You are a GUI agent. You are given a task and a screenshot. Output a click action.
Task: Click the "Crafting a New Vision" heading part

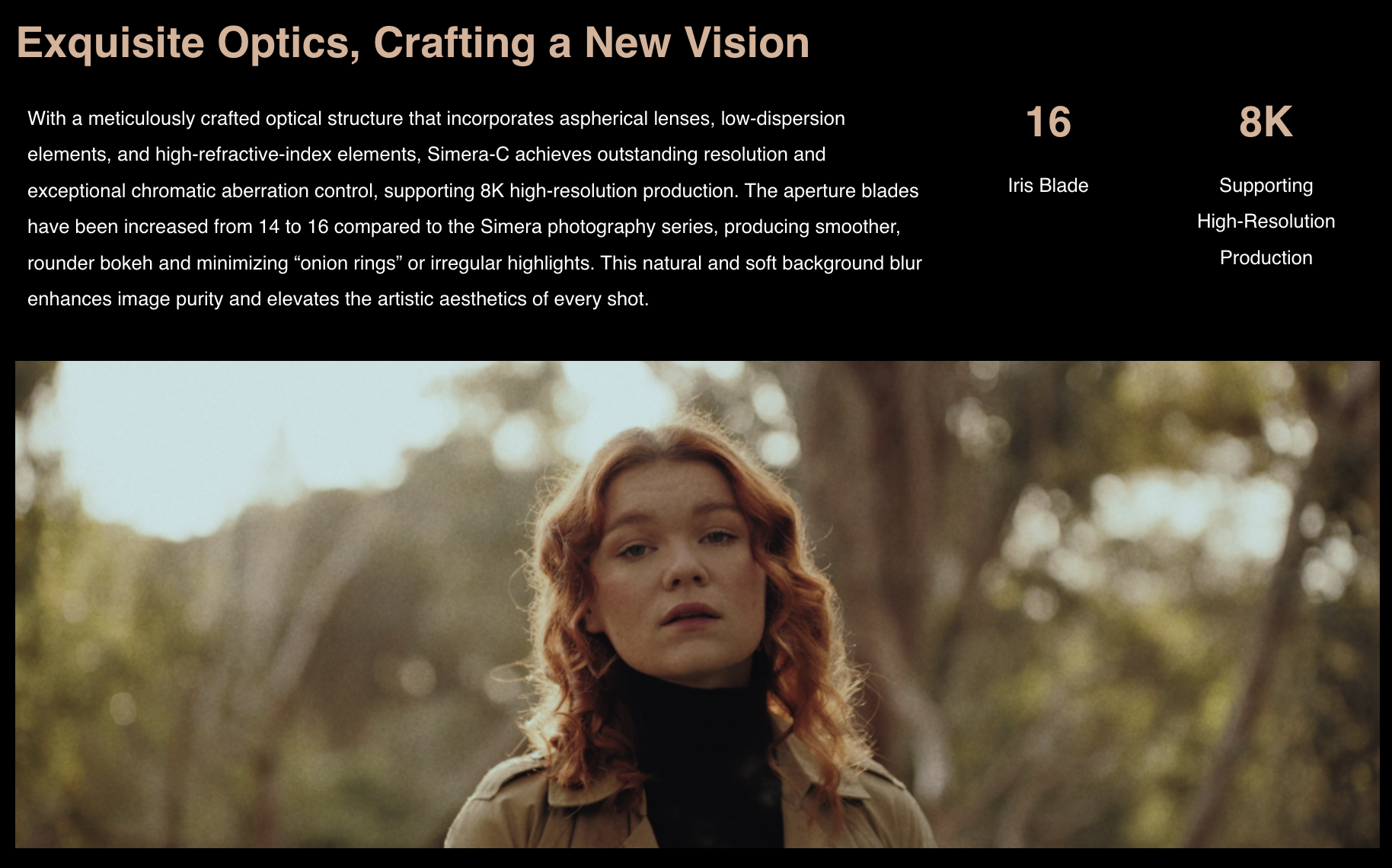(592, 43)
